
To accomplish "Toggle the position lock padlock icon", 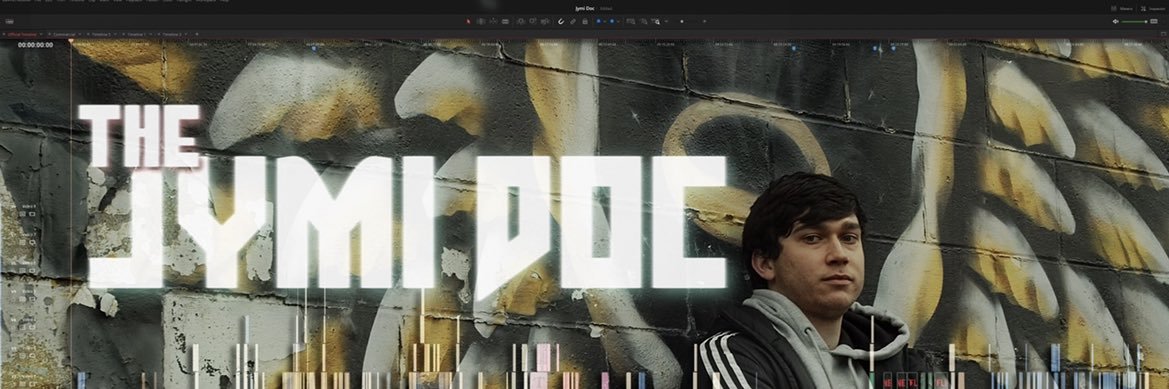I will pos(584,21).
